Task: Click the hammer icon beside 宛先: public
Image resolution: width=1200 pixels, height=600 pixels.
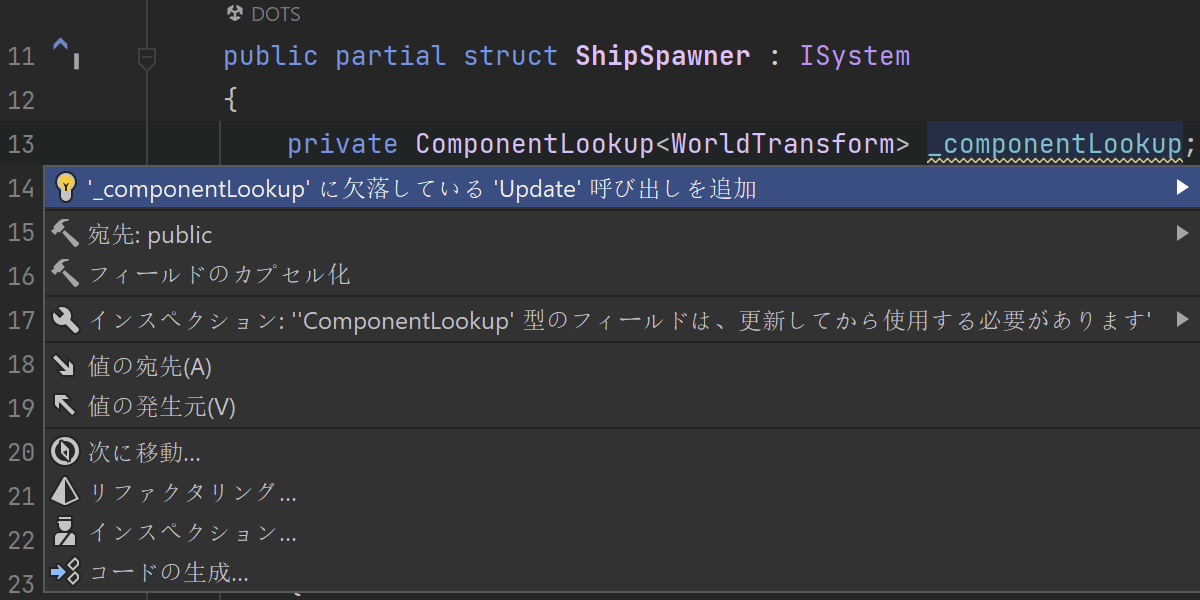Action: pyautogui.click(x=65, y=234)
